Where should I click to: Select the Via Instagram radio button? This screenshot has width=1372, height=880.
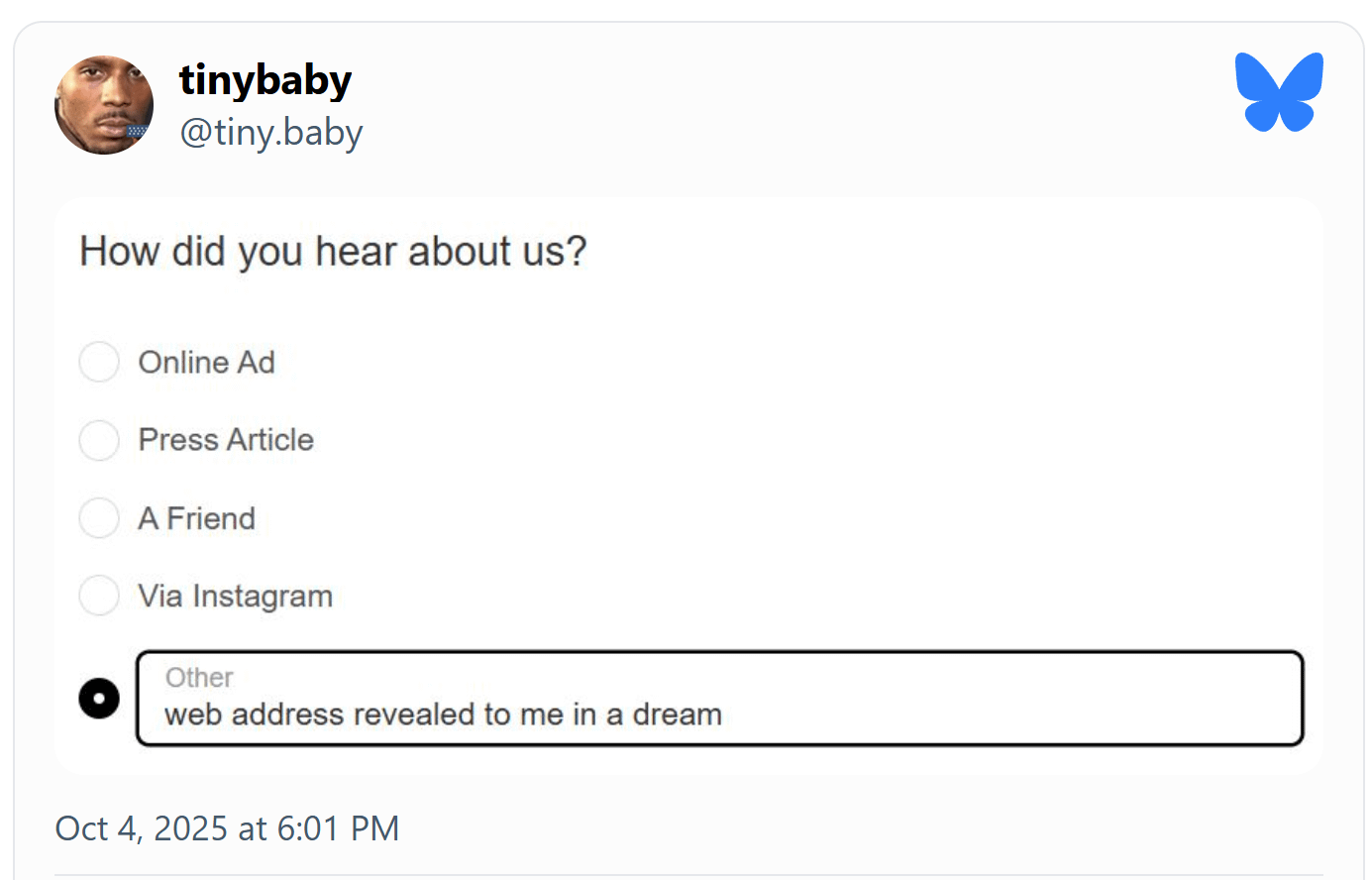(99, 596)
